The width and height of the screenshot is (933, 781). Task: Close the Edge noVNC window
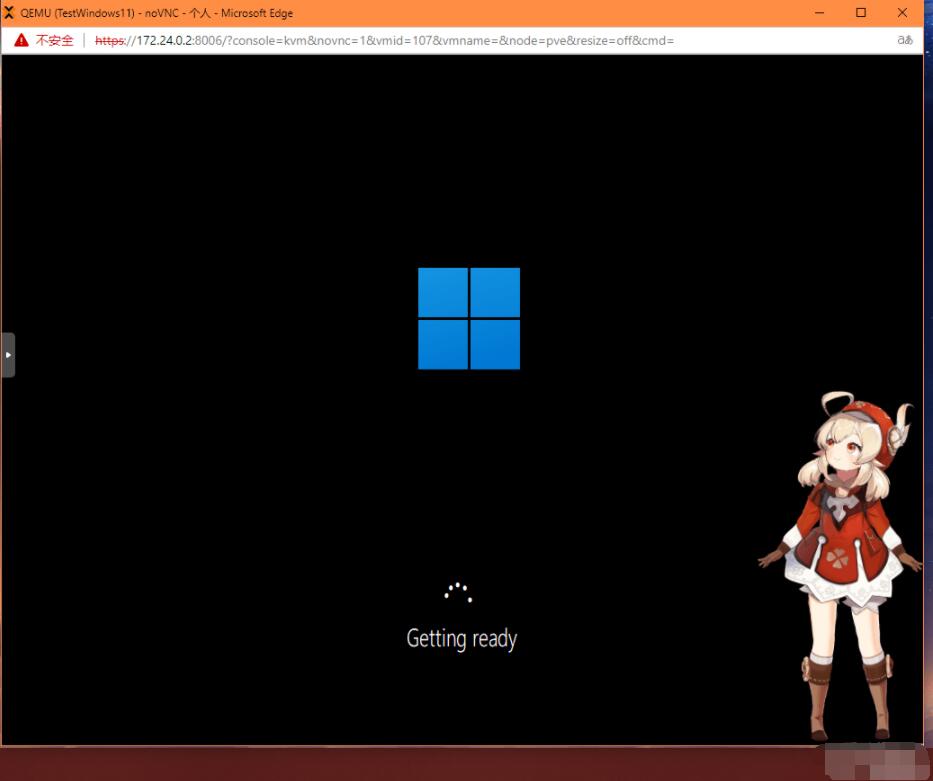click(x=902, y=12)
